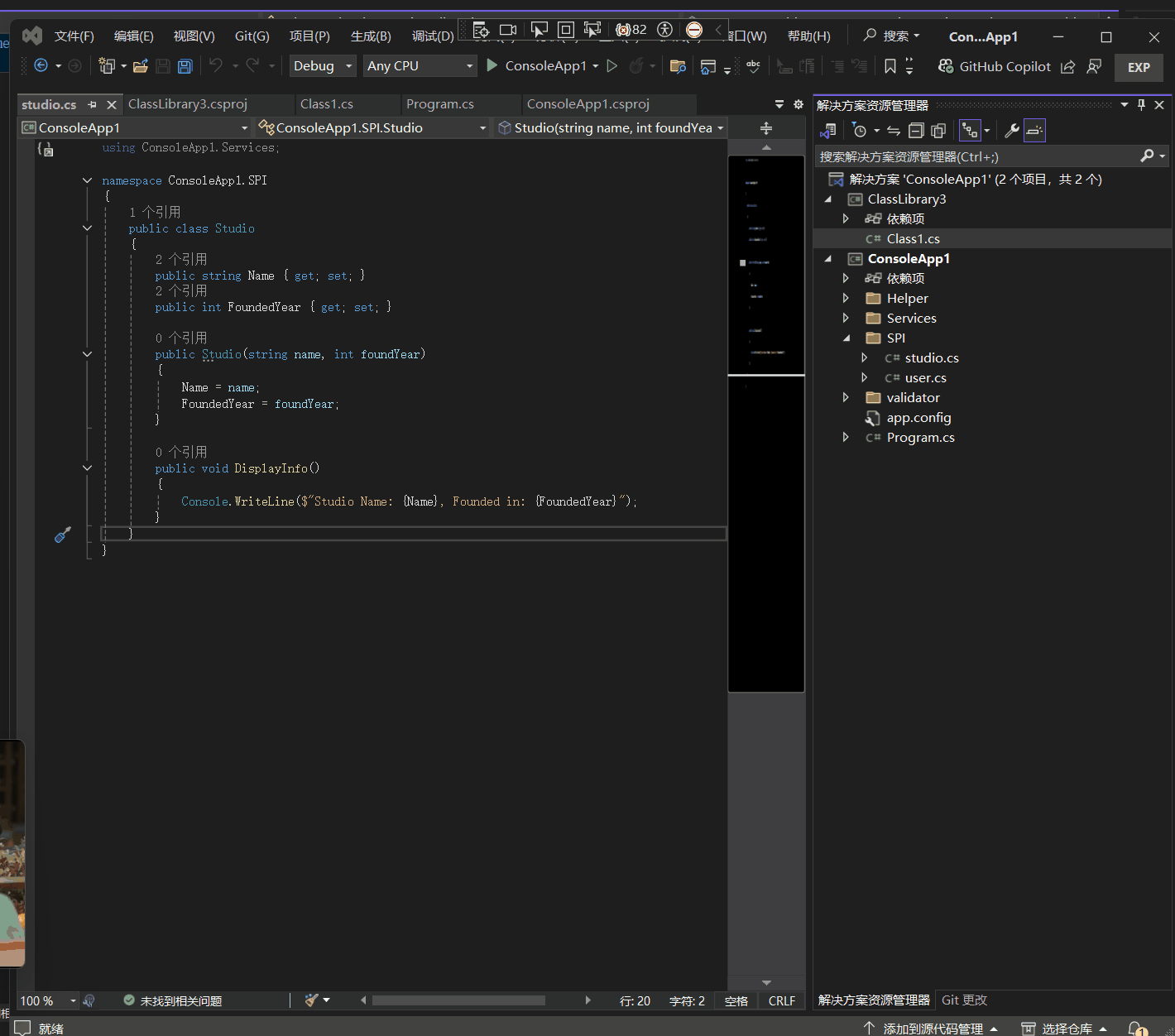The width and height of the screenshot is (1175, 1036).
Task: Expand the Services folder
Action: click(846, 318)
